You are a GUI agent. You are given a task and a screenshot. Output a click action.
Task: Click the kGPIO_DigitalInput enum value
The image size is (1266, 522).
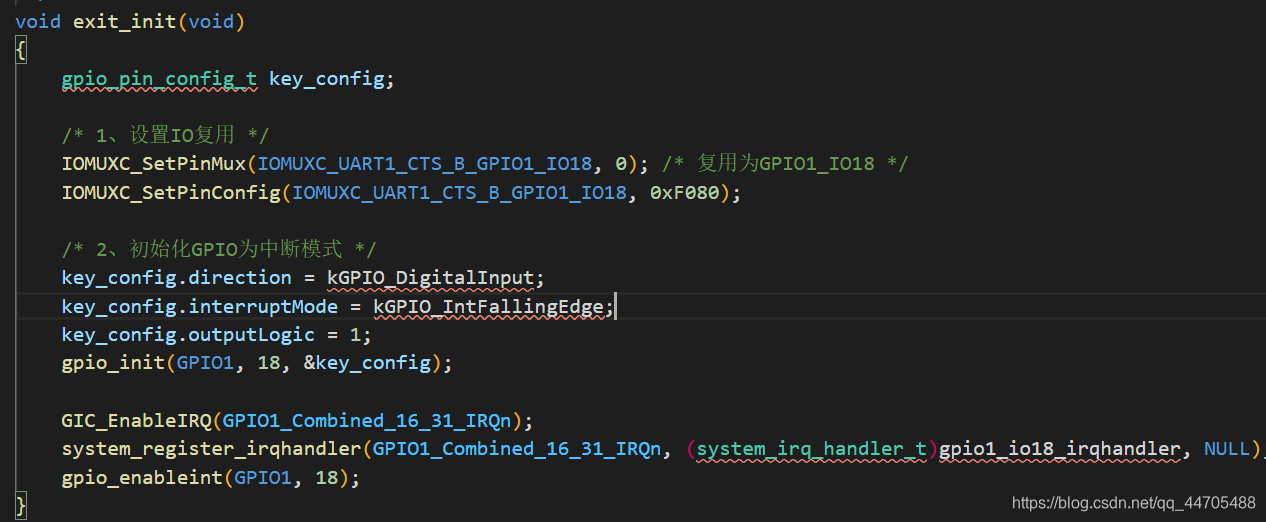pos(431,277)
